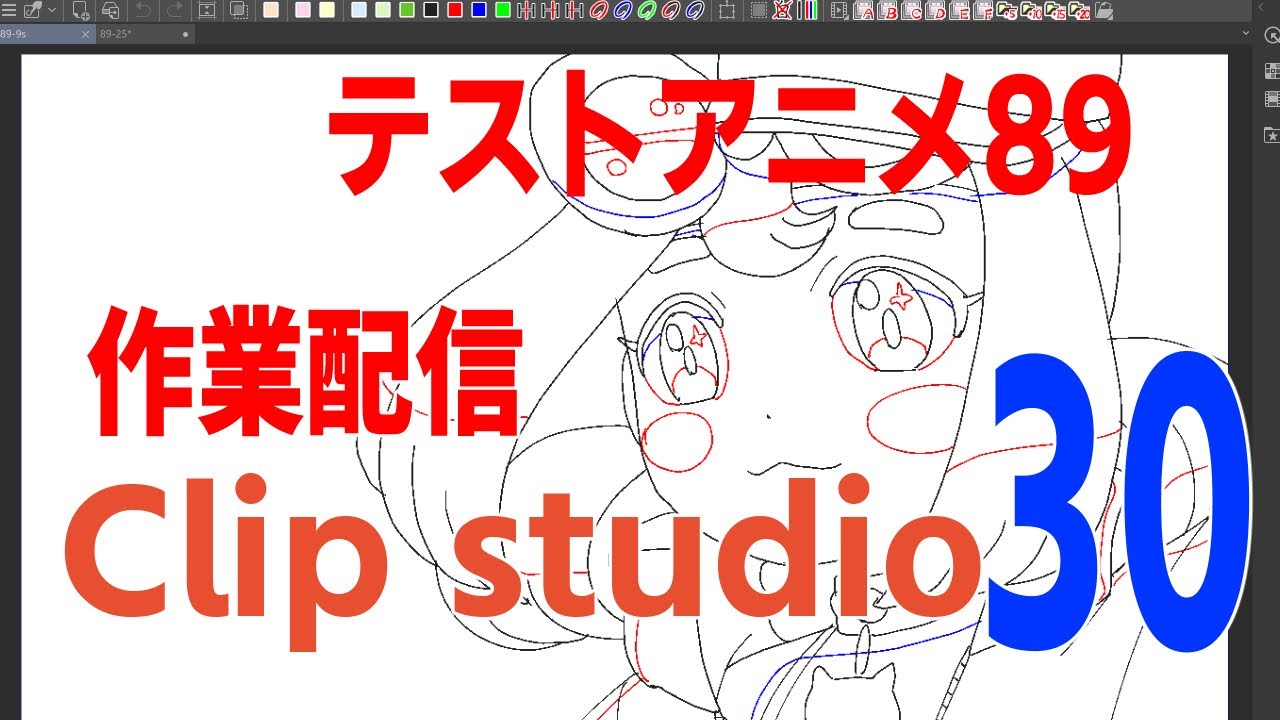The width and height of the screenshot is (1280, 720).
Task: Click the red green blue vertical lines icon
Action: [x=808, y=10]
